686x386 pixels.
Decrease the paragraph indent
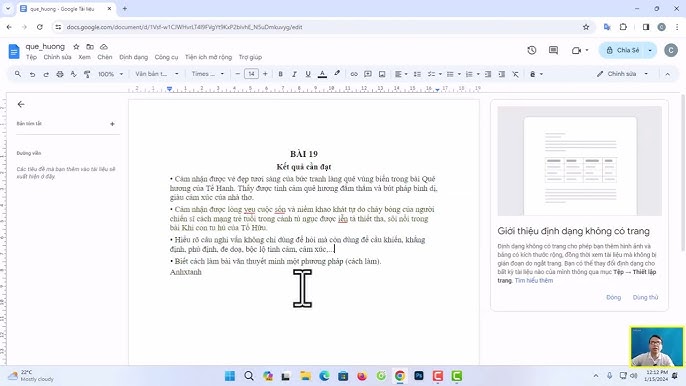(488, 74)
